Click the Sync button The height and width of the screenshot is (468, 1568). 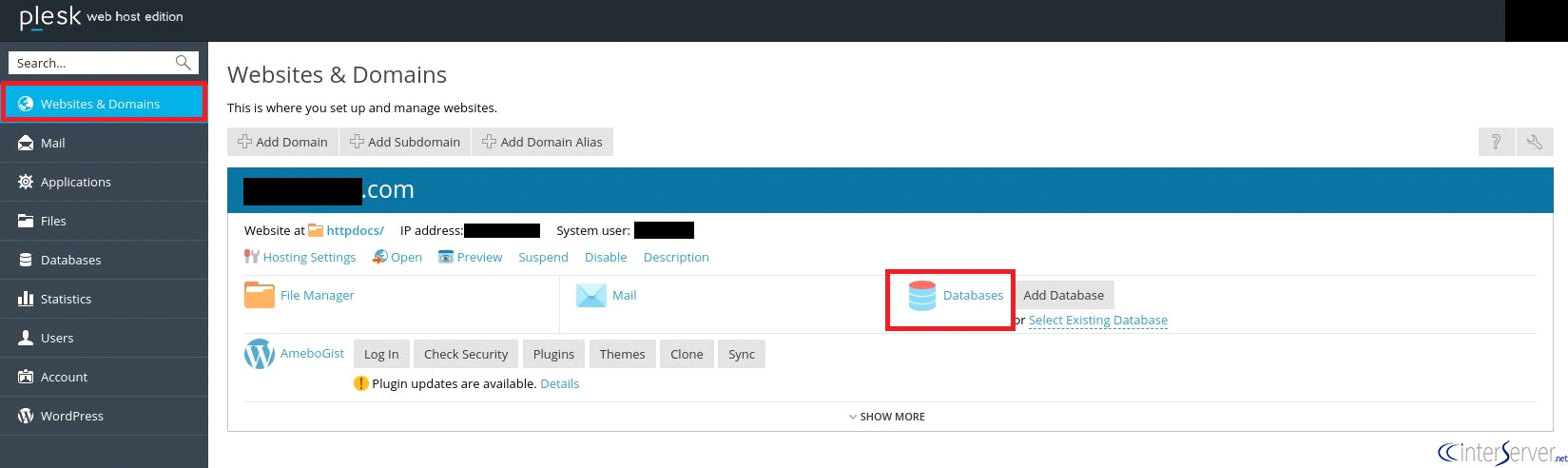742,354
